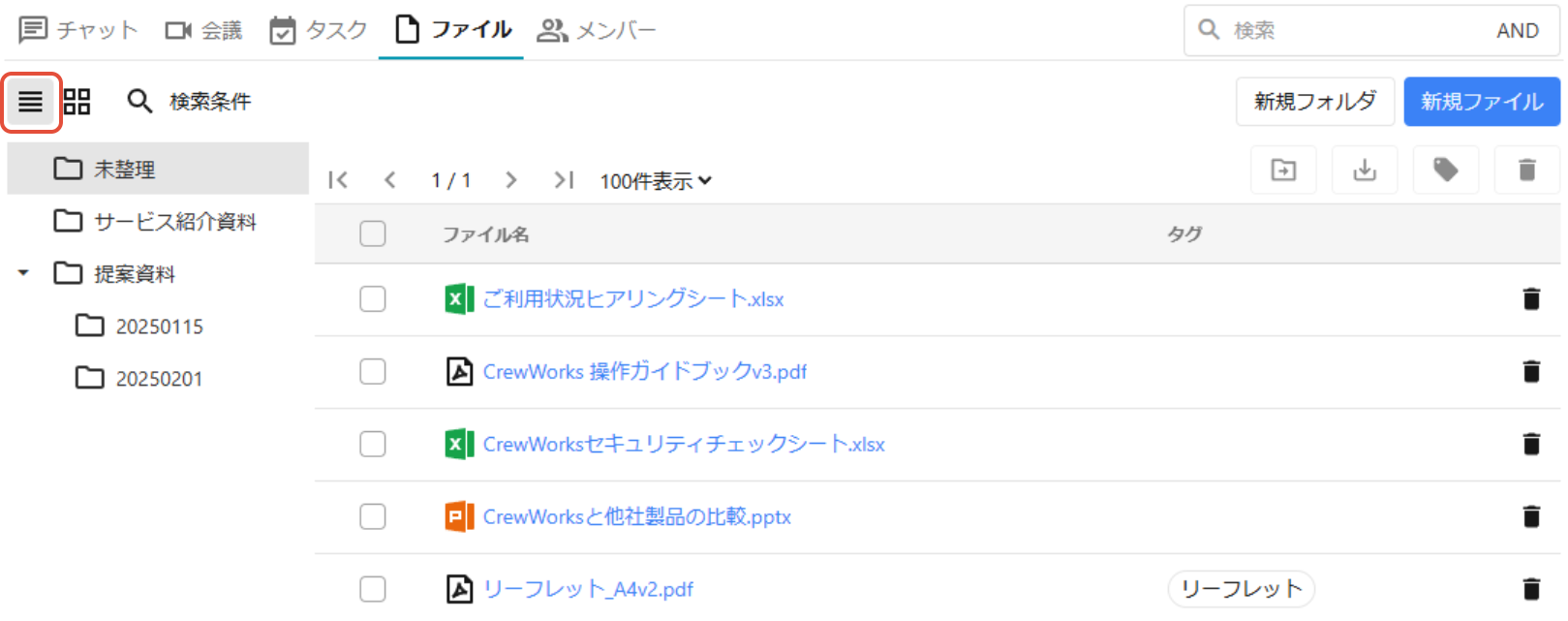
Task: Open the ファイル tab
Action: pyautogui.click(x=453, y=30)
